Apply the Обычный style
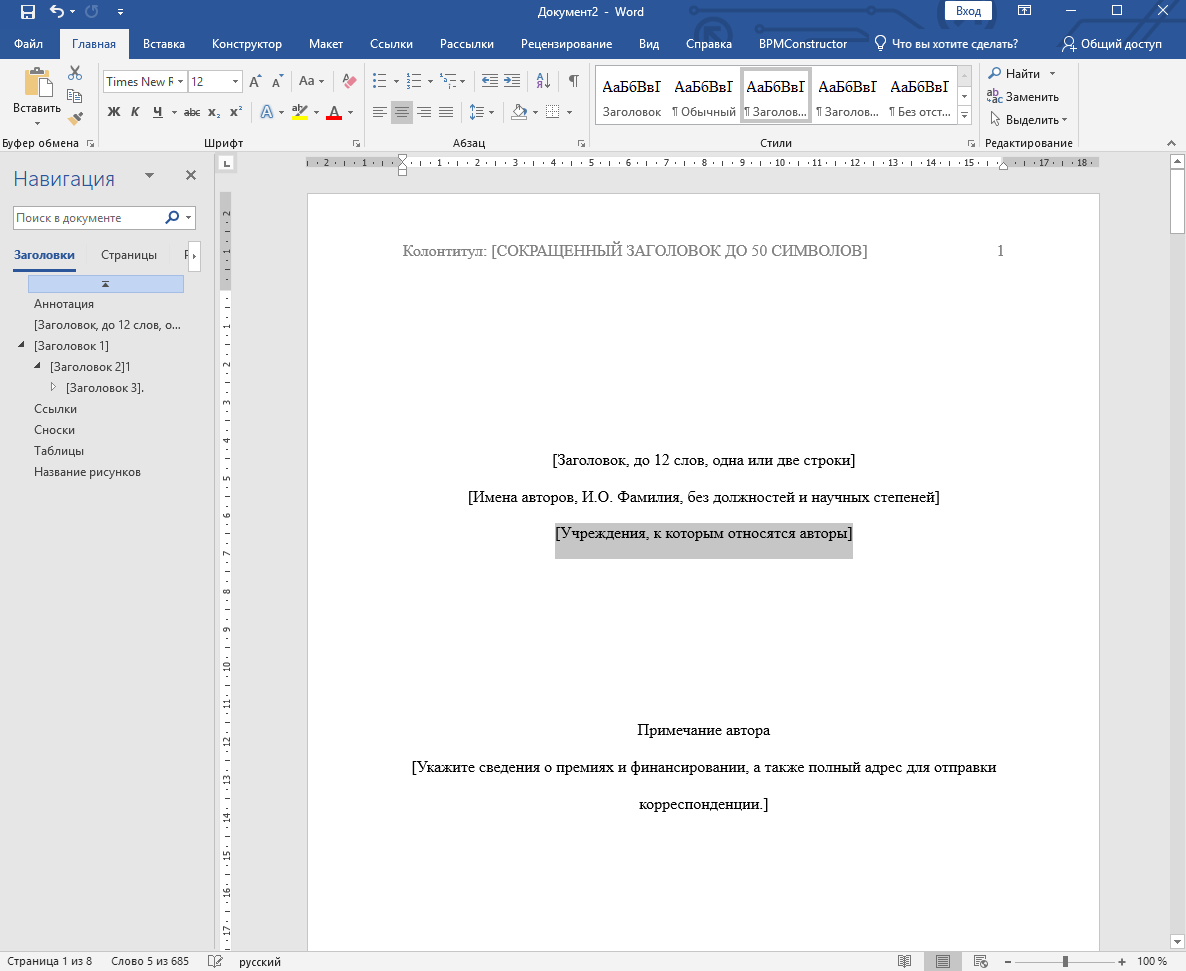Image resolution: width=1186 pixels, height=971 pixels. tap(703, 96)
